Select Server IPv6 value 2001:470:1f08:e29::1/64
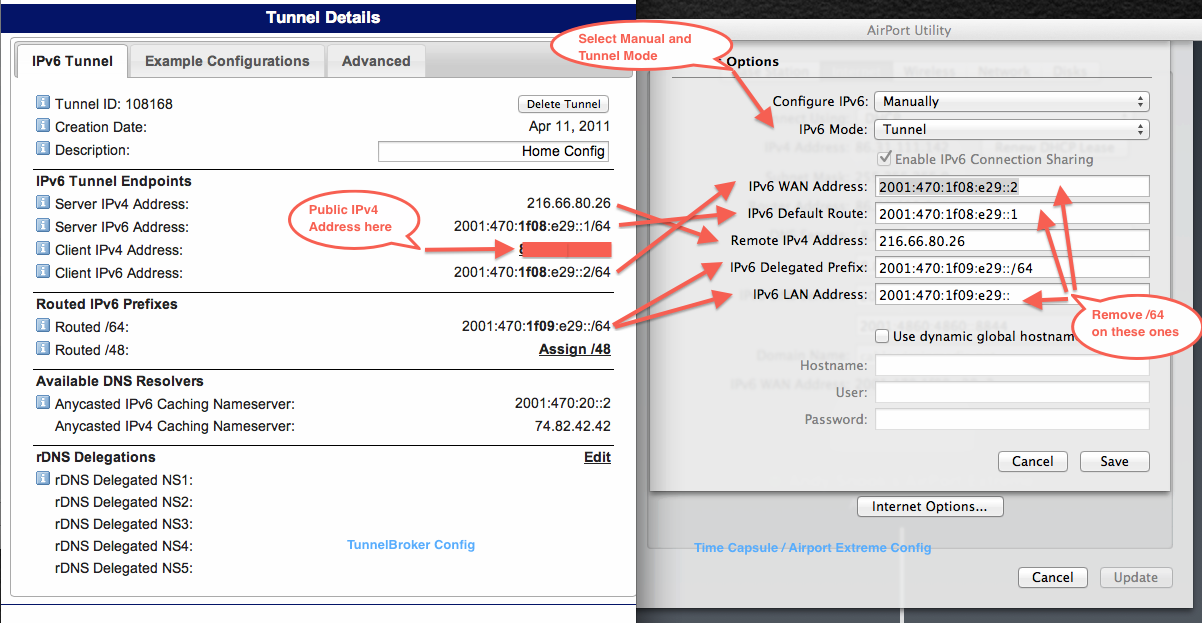 pos(532,227)
